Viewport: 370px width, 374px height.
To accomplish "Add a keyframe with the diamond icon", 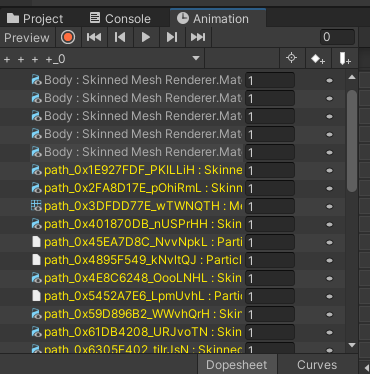I will pyautogui.click(x=318, y=59).
